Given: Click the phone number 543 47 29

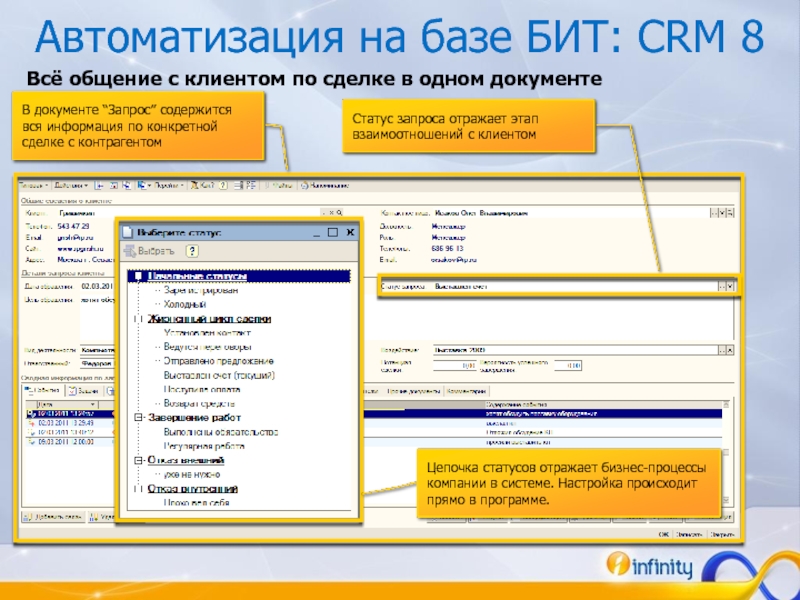Looking at the screenshot, I should [73, 226].
